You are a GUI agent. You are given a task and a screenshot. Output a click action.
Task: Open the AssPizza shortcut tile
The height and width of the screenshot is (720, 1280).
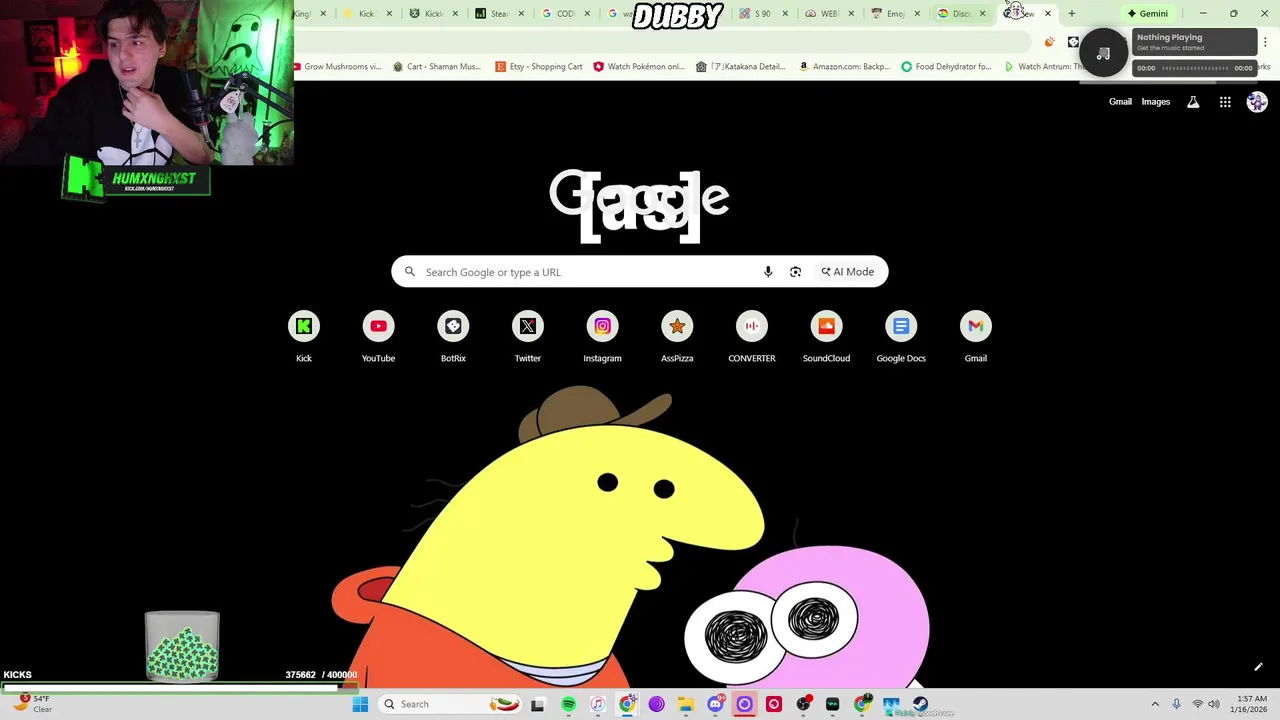[677, 337]
